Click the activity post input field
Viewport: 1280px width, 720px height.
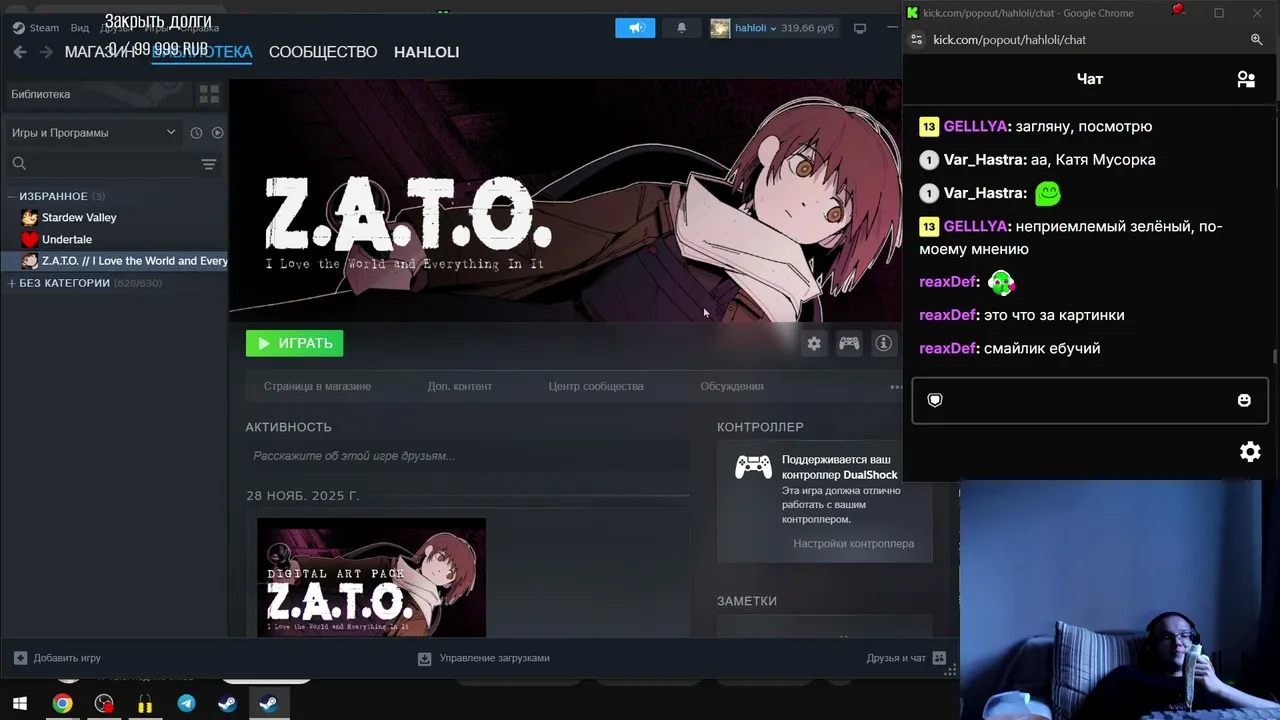(x=467, y=456)
